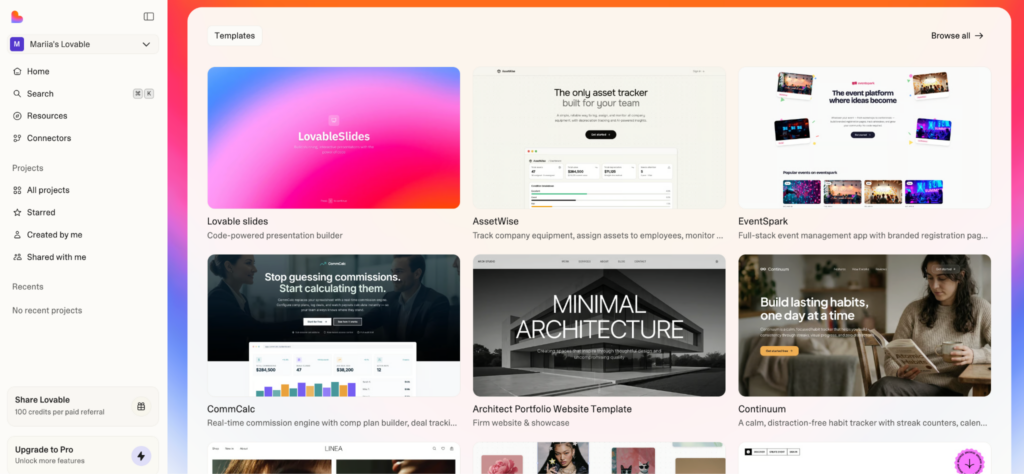Open the AssetWise template preview
This screenshot has height=474, width=1024.
(599, 138)
